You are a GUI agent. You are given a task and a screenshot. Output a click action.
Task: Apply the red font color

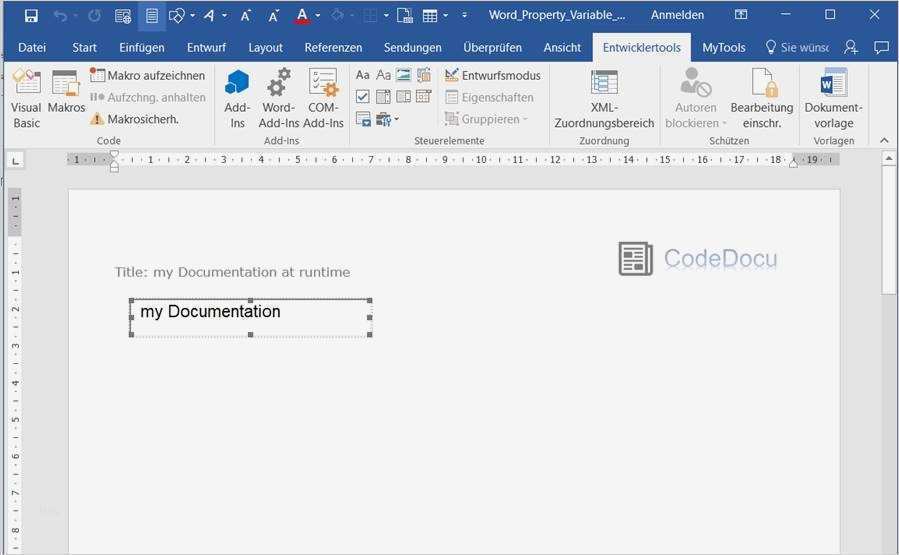point(302,15)
